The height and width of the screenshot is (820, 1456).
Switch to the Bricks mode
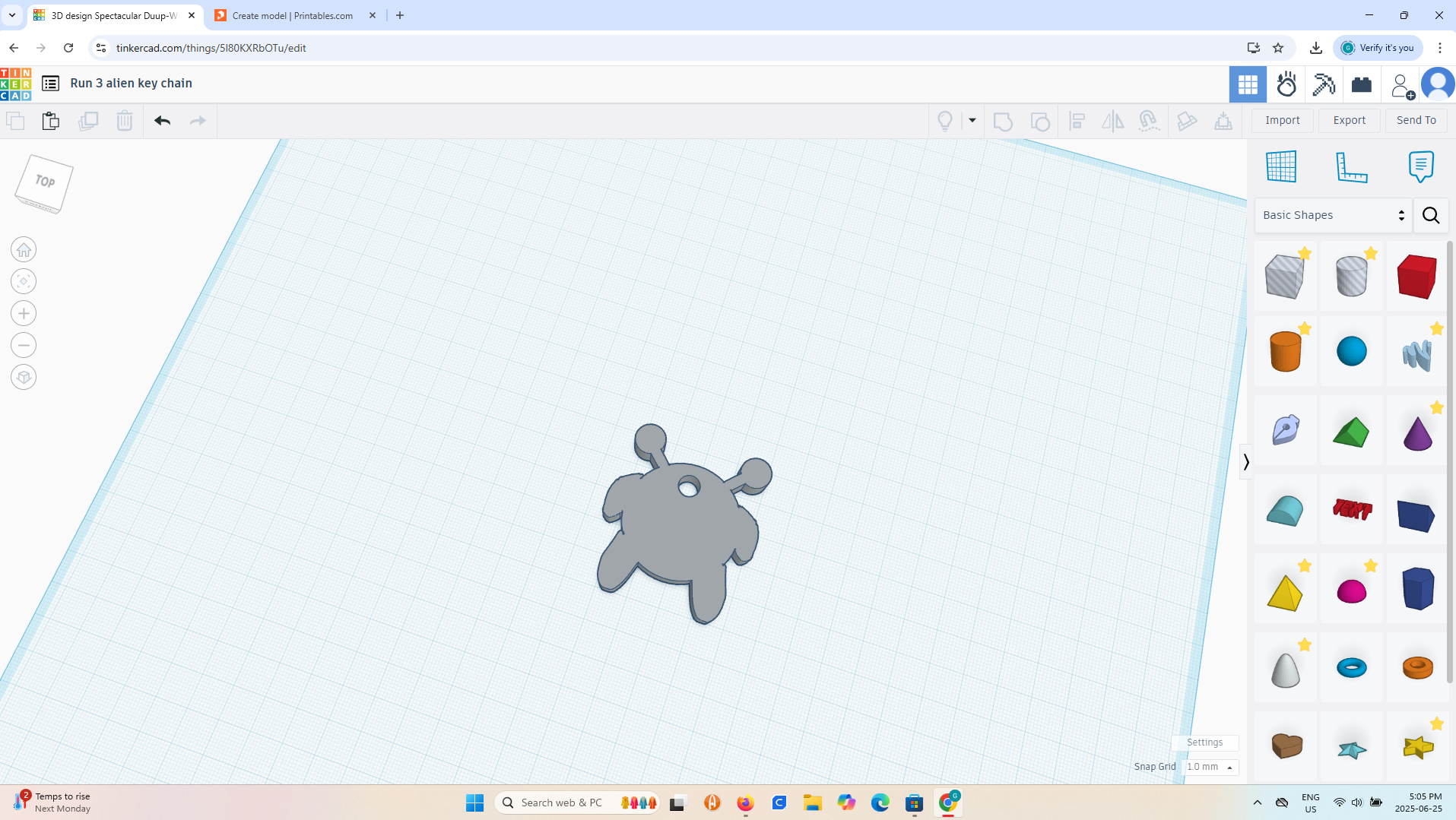pos(1362,84)
